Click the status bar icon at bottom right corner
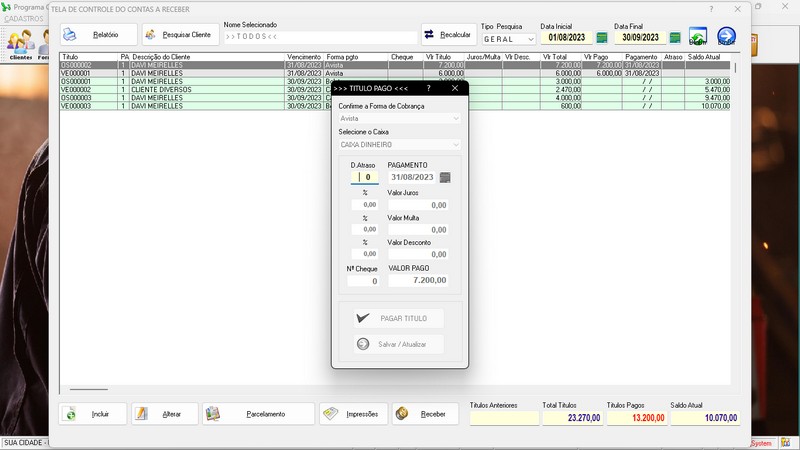The height and width of the screenshot is (450, 800). (x=785, y=442)
